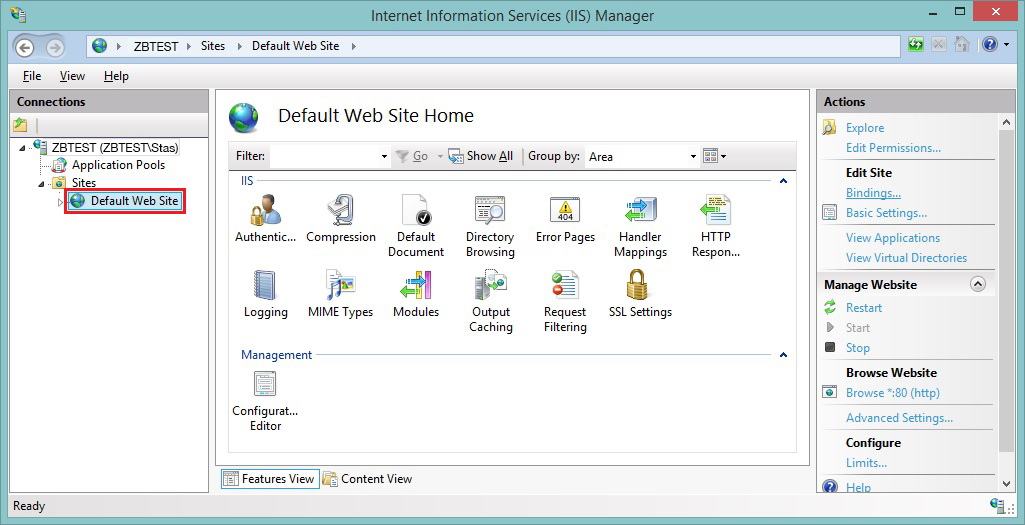
Task: Open the SSL Settings feature
Action: 640,287
